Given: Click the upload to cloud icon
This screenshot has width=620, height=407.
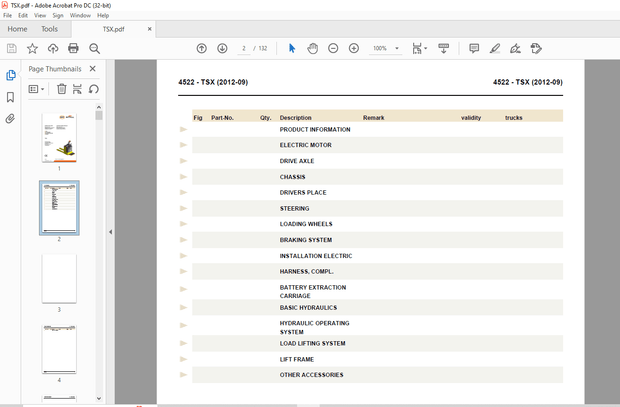Looking at the screenshot, I should [x=53, y=49].
